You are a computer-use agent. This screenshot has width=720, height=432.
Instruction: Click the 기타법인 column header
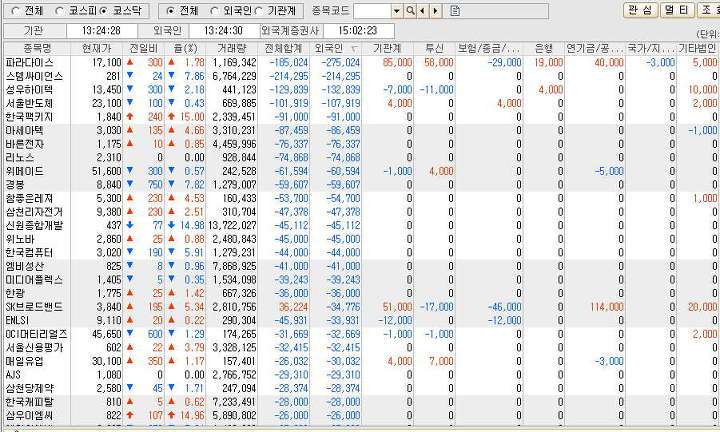(x=697, y=48)
